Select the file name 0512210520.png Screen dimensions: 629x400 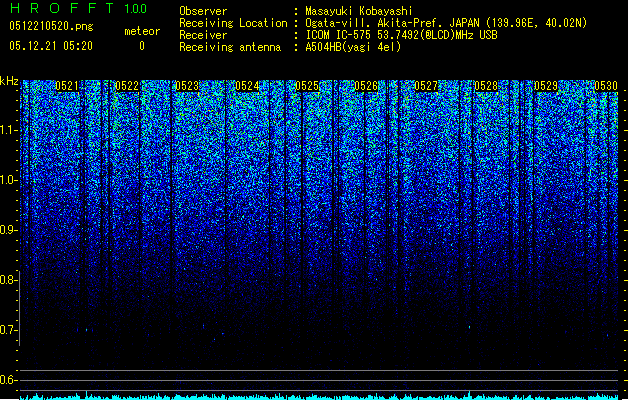[x=51, y=26]
